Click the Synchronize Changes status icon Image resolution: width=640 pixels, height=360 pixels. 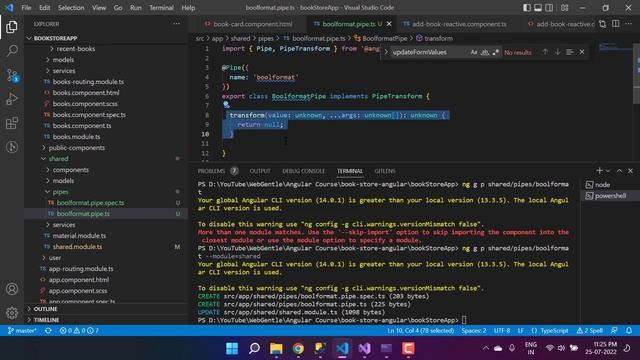click(x=48, y=331)
